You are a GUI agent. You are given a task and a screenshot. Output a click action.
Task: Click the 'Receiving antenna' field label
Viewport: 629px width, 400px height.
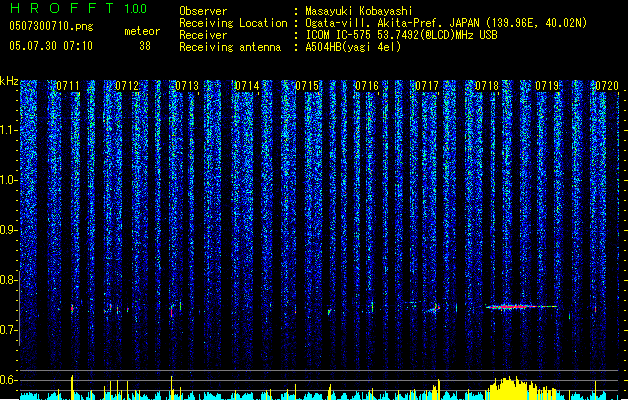tap(230, 47)
